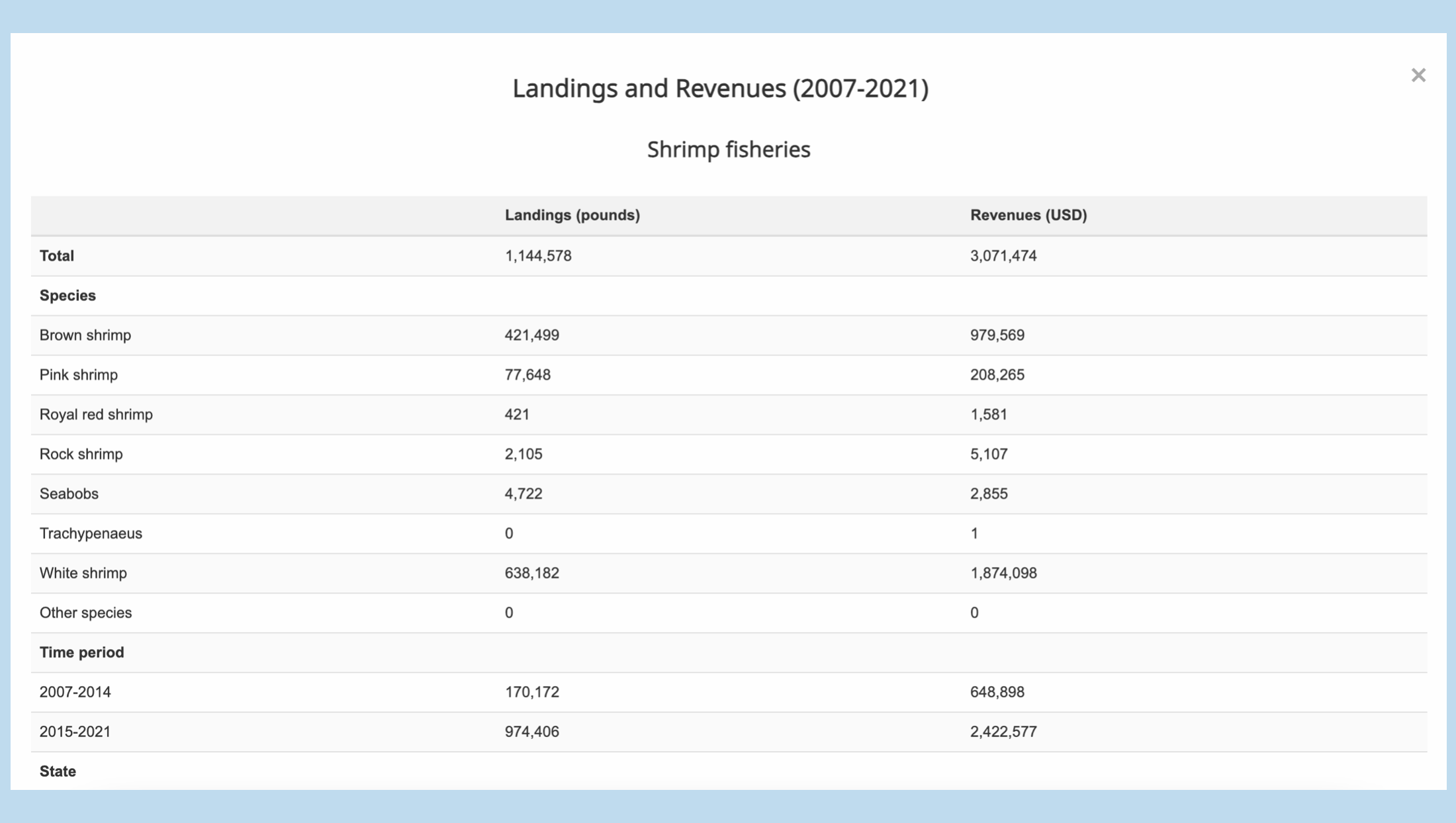1456x823 pixels.
Task: Click the Revenues (USD) column header
Action: (x=1028, y=215)
